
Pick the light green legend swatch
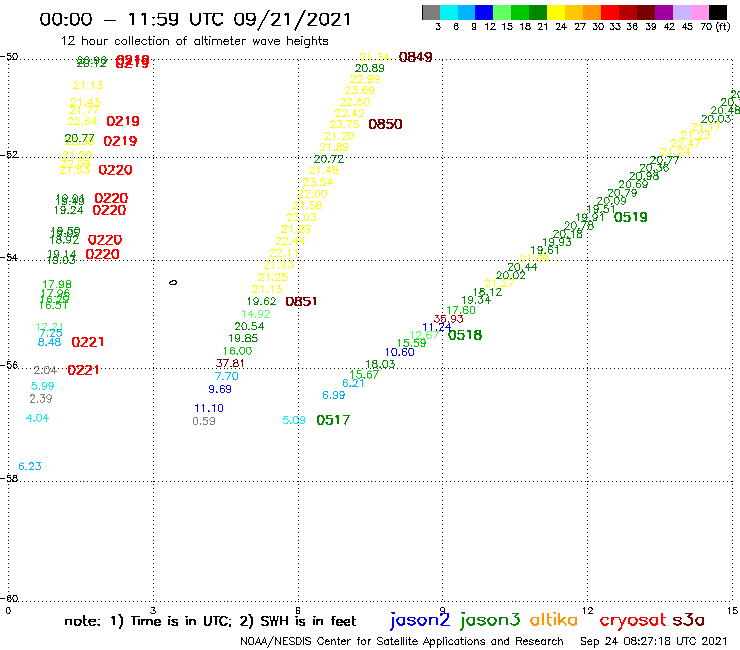click(x=503, y=12)
